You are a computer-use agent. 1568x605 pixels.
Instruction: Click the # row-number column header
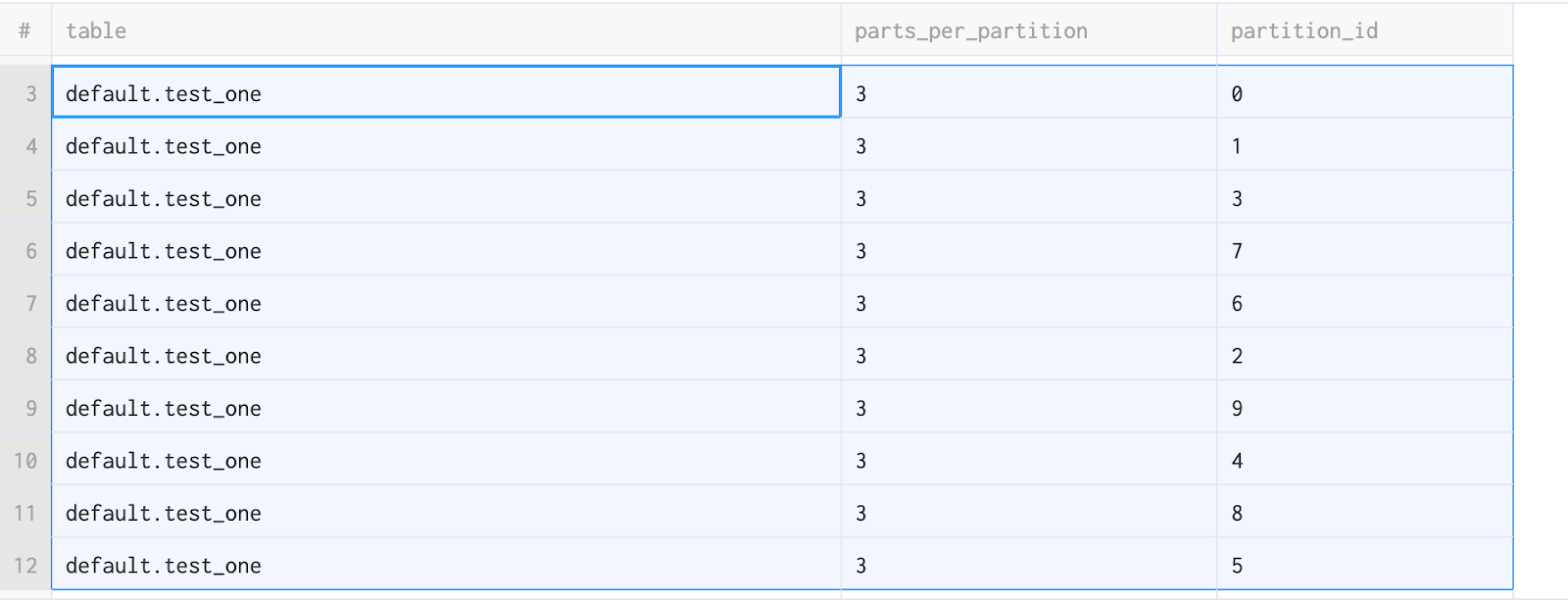tap(24, 31)
